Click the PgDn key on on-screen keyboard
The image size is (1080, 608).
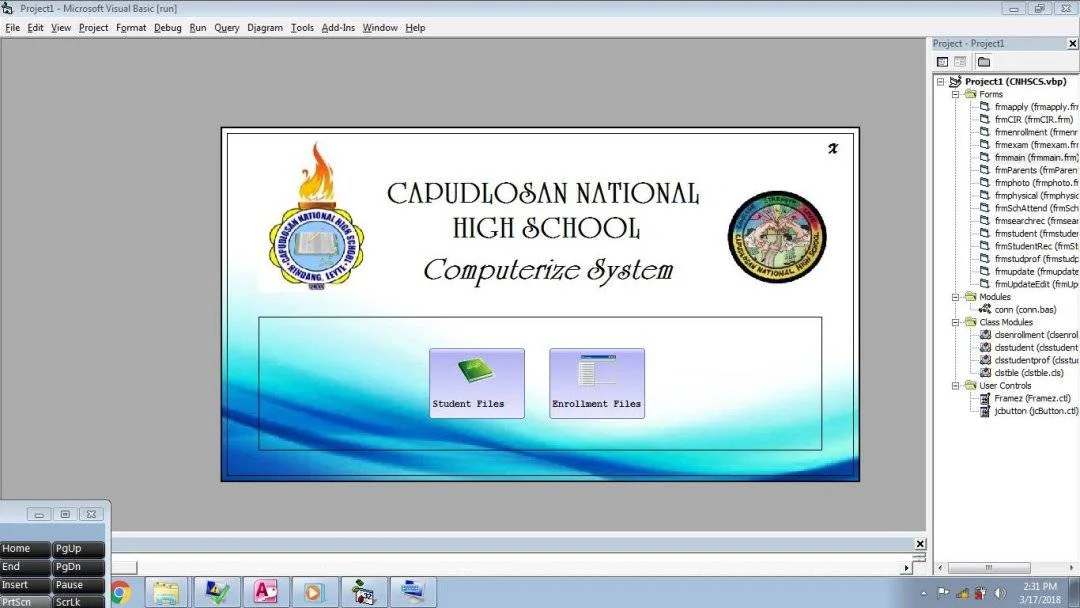click(x=79, y=567)
